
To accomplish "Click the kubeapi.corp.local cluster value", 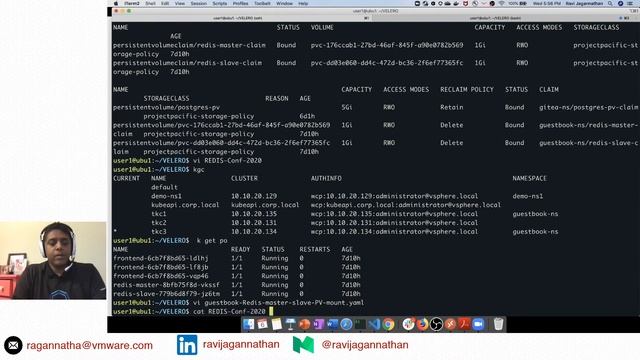I will [265, 205].
